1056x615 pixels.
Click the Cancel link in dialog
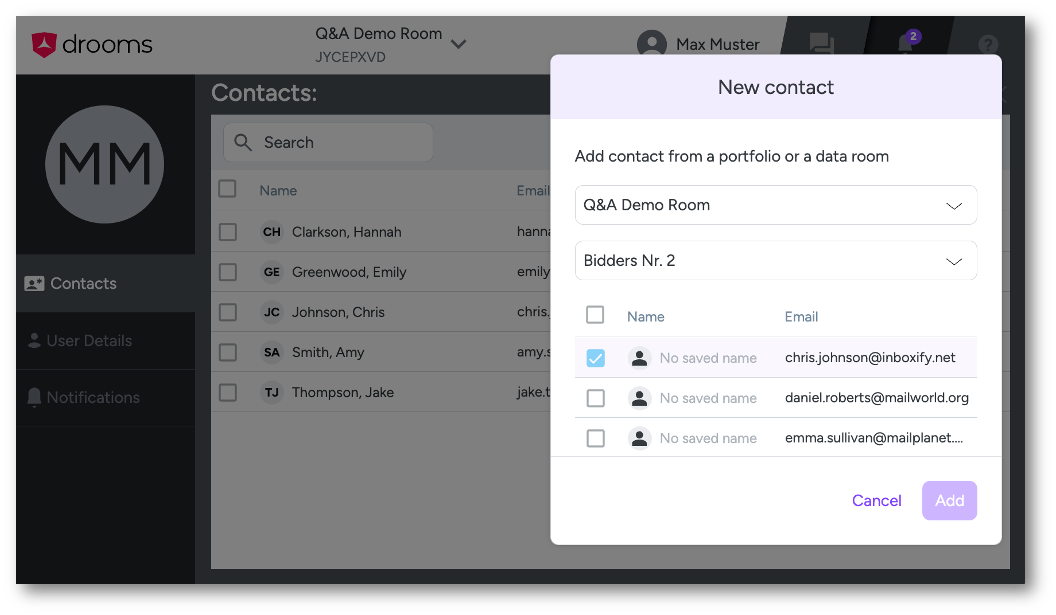coord(876,500)
